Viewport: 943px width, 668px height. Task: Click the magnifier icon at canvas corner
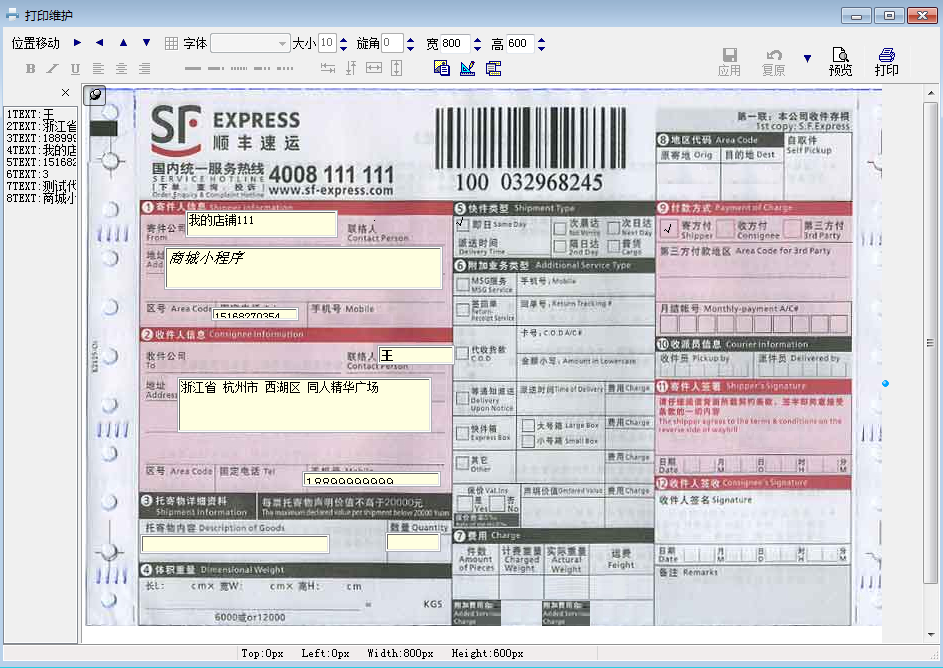pos(95,95)
